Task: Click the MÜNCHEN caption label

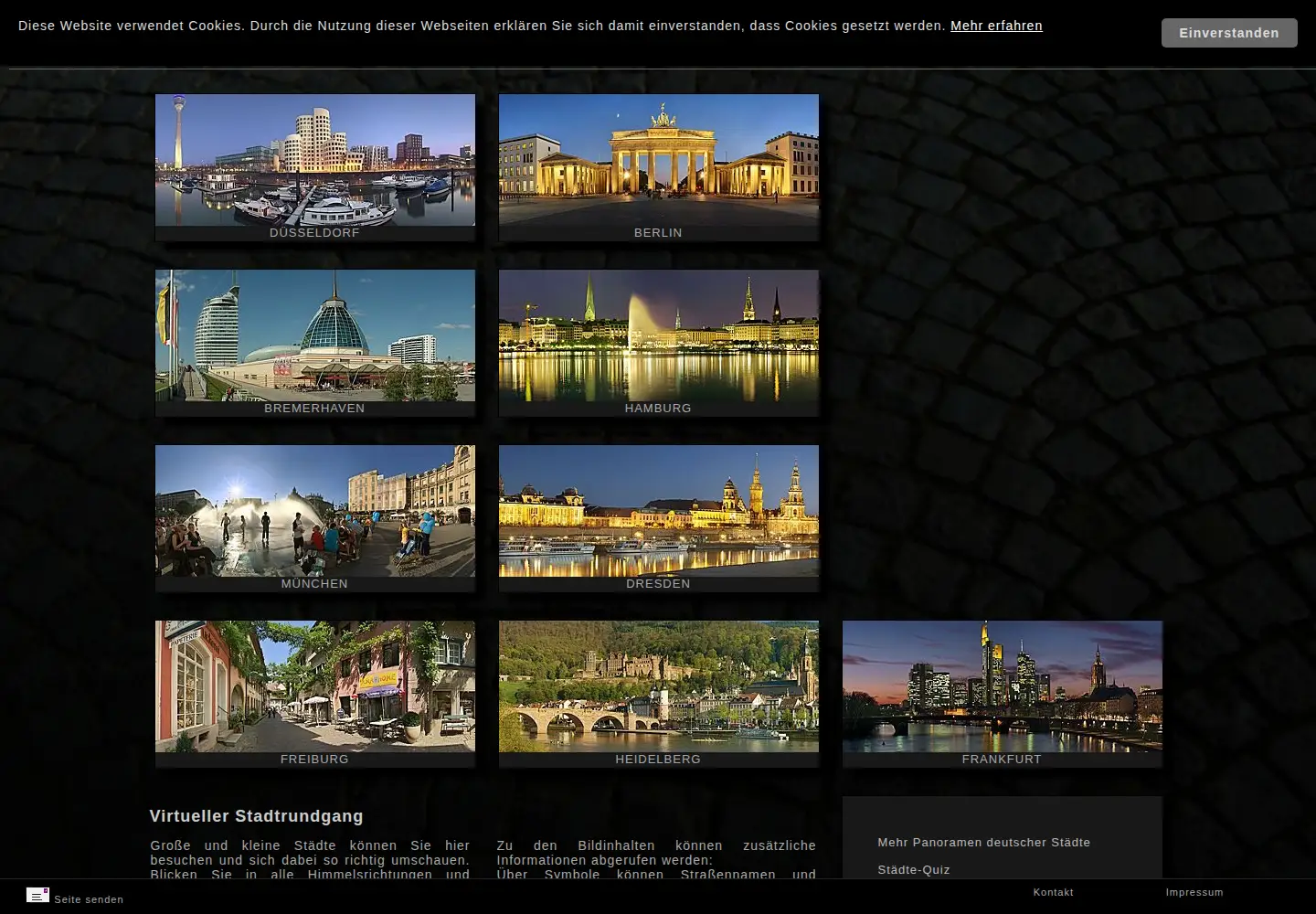Action: click(314, 583)
